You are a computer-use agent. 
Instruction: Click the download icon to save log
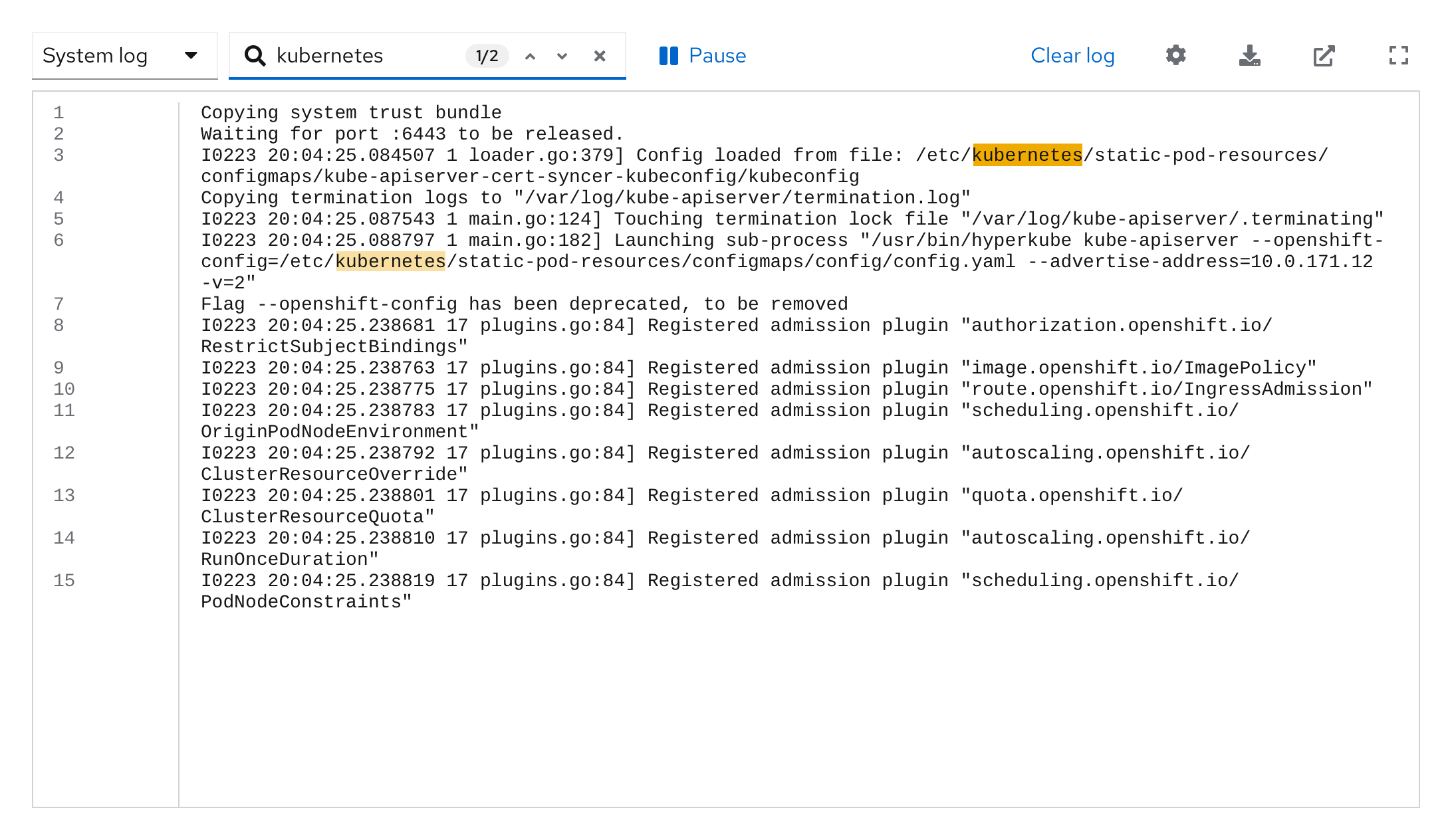(x=1251, y=55)
